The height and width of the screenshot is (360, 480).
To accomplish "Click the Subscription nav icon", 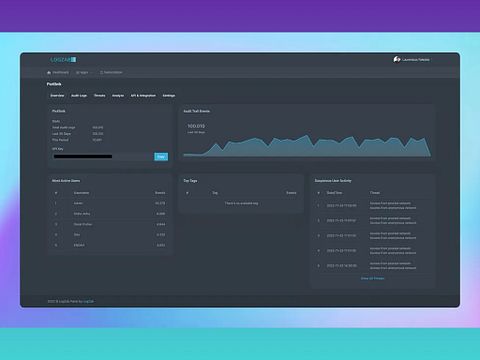I will (102, 72).
